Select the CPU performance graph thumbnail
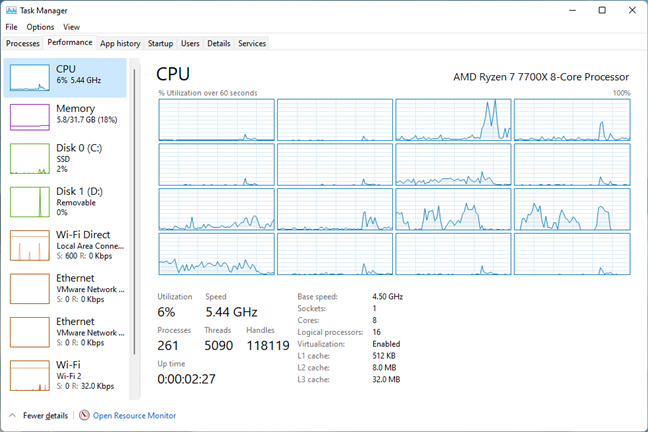The image size is (648, 432). [30, 77]
